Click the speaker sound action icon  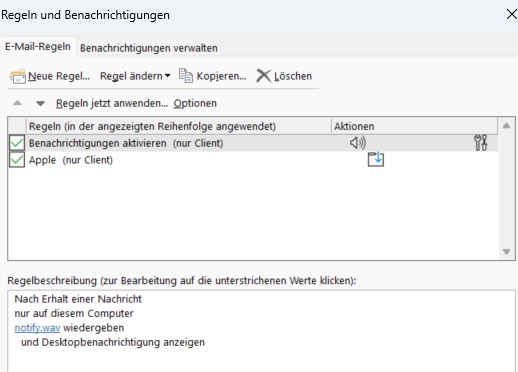tap(358, 143)
